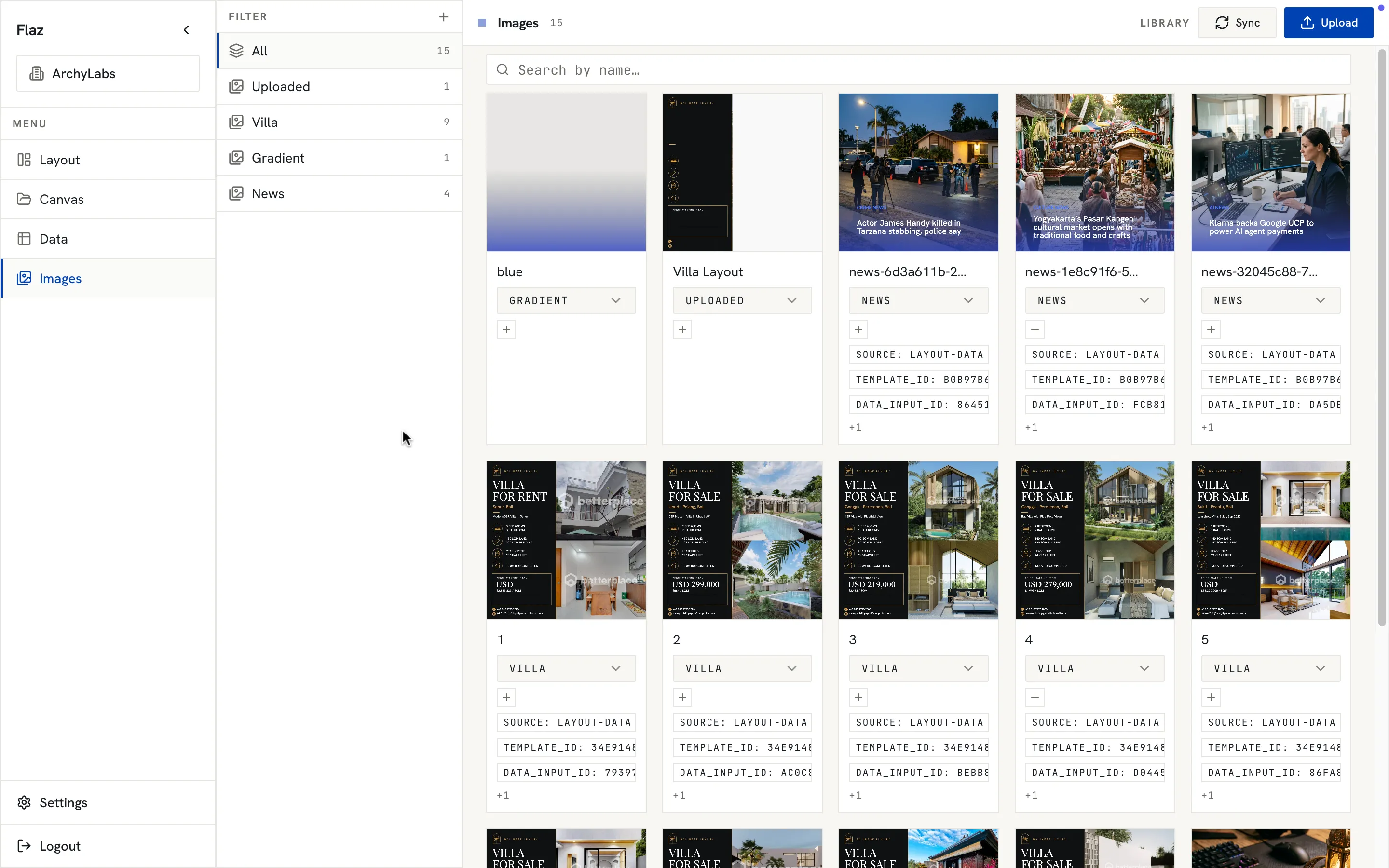The width and height of the screenshot is (1389, 868).
Task: Open the Data section
Action: [x=108, y=239]
